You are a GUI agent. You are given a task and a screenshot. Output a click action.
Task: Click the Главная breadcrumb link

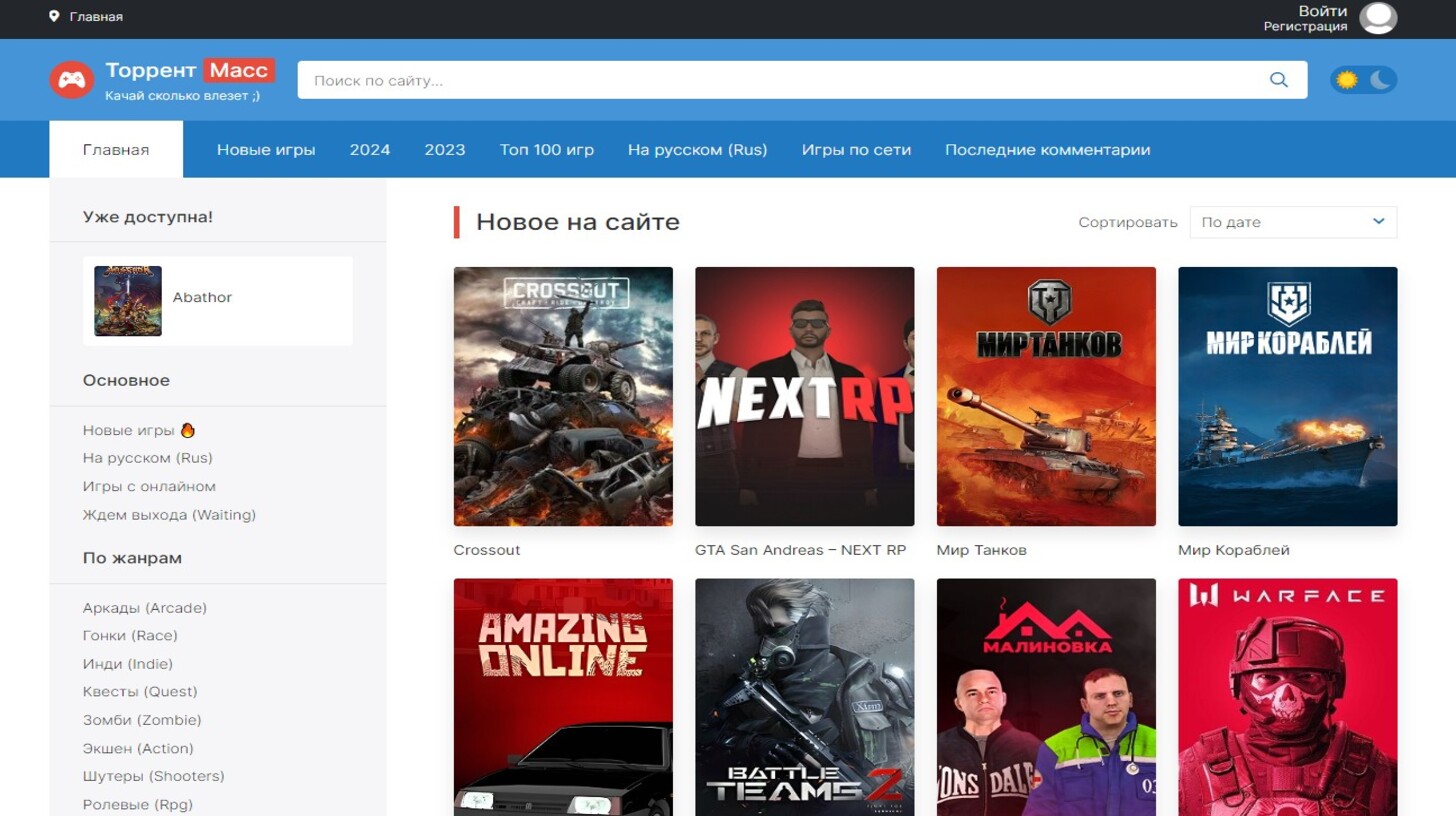[96, 17]
